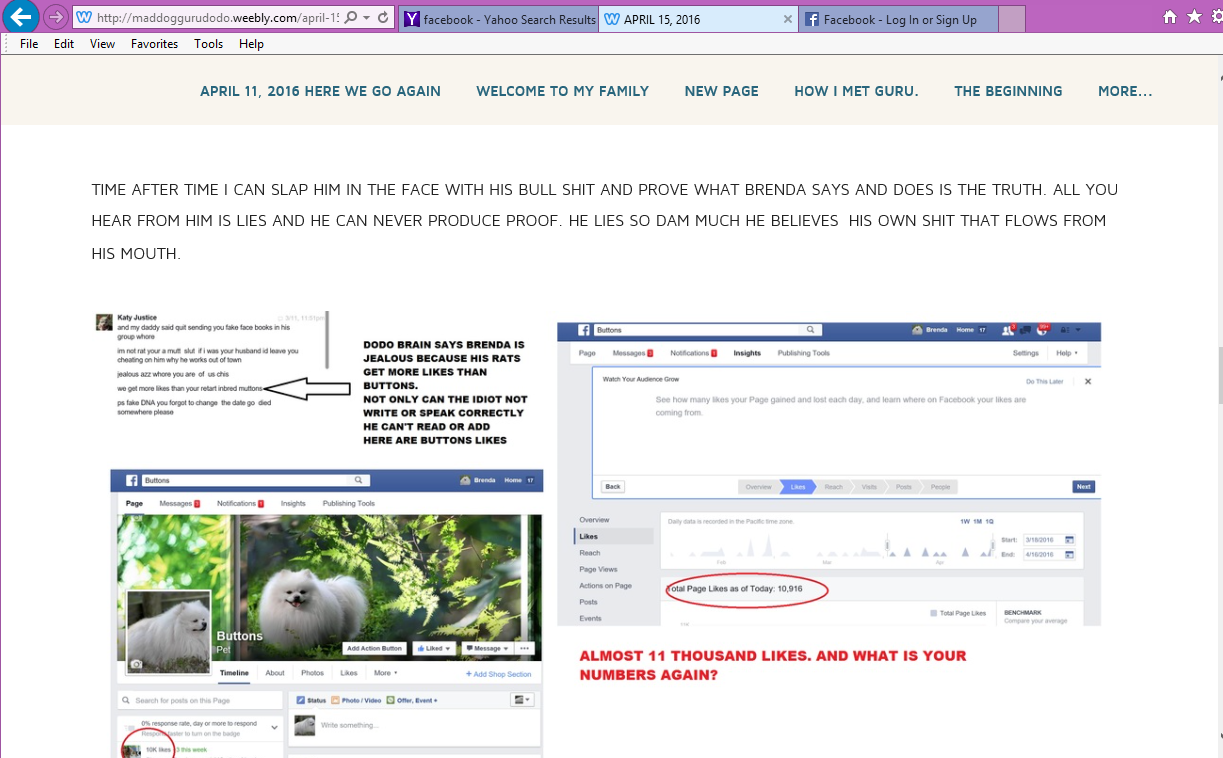Open the April 11, 2016 Here We Go Again page

320,91
